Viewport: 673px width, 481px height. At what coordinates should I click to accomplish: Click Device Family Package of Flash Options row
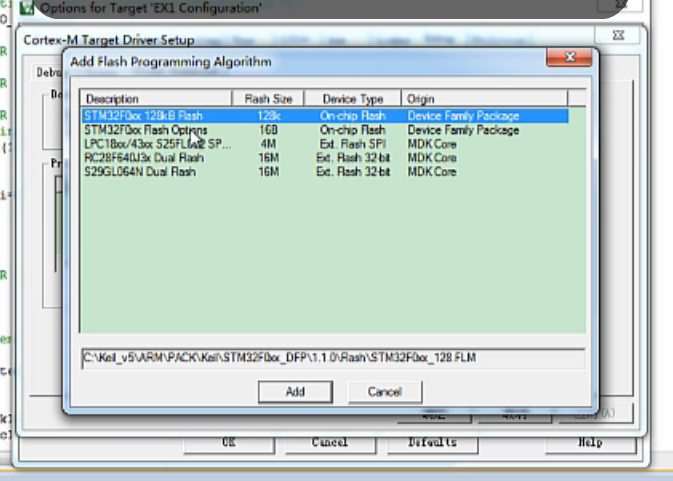(463, 130)
